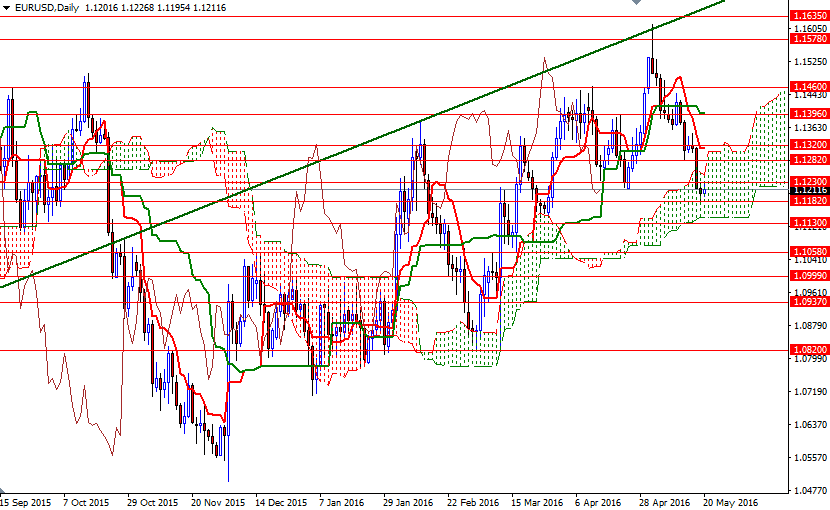This screenshot has height=510, width=830.
Task: Click the 1.14600 resistance level label
Action: [808, 88]
